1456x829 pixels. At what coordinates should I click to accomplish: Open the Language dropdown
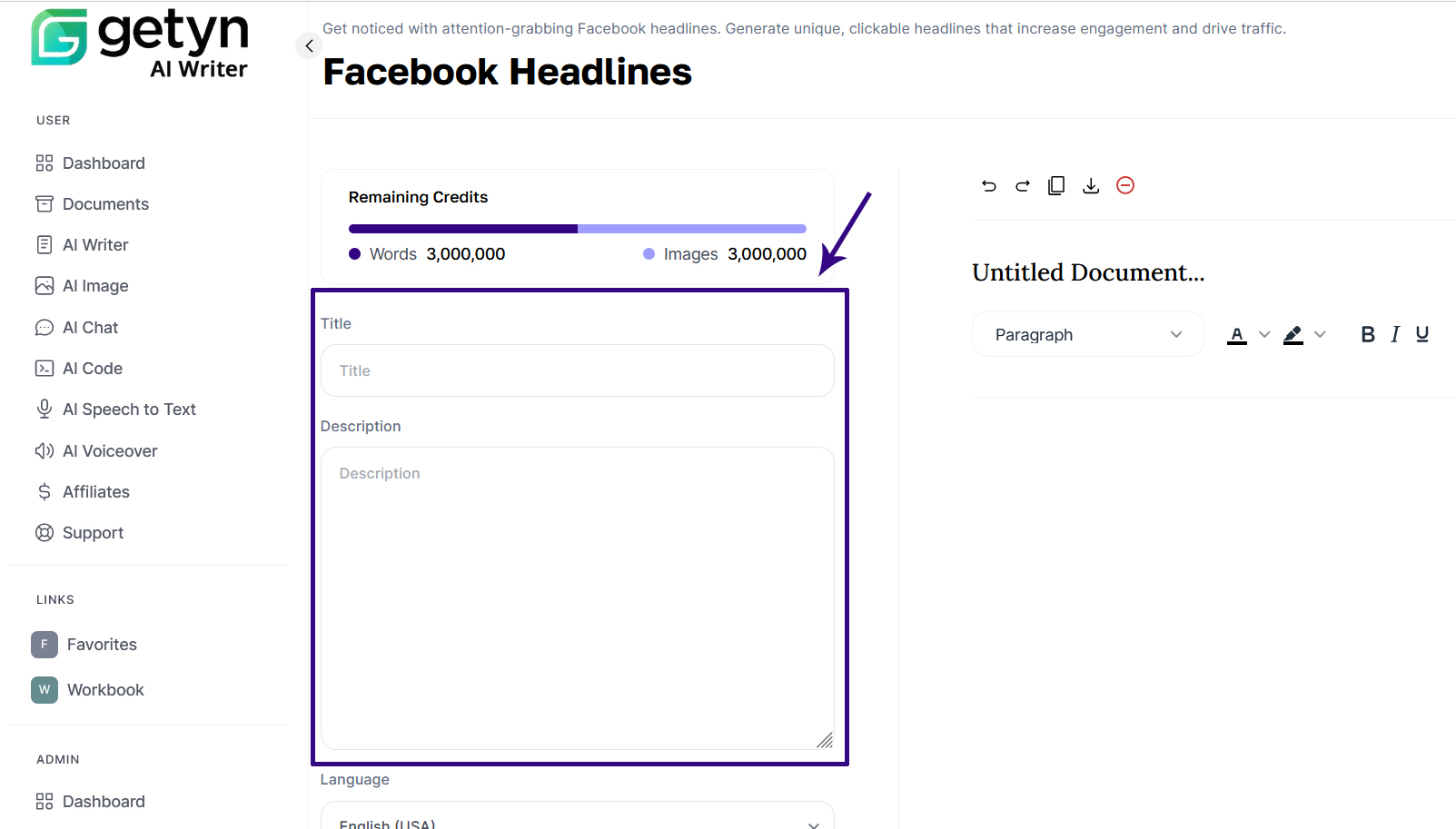point(578,815)
